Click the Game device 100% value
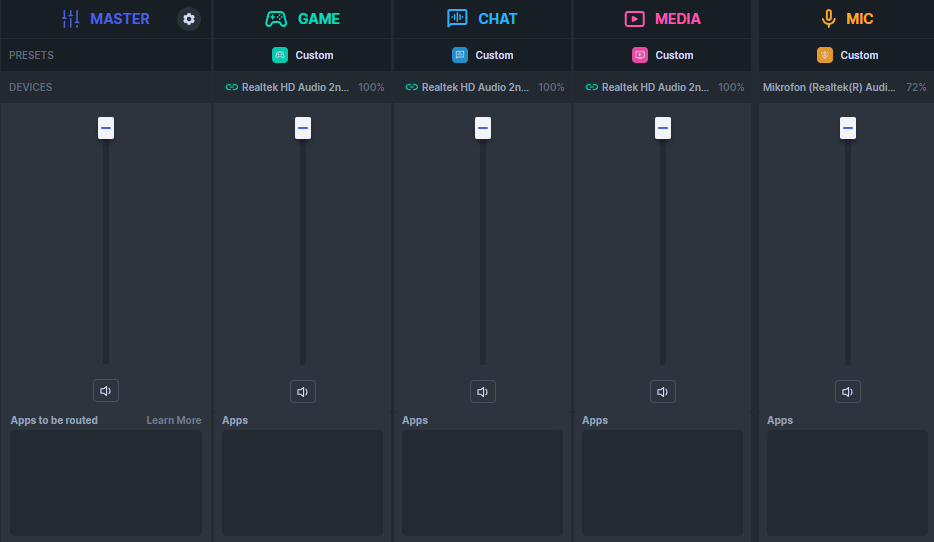The width and height of the screenshot is (934, 542). [x=371, y=87]
